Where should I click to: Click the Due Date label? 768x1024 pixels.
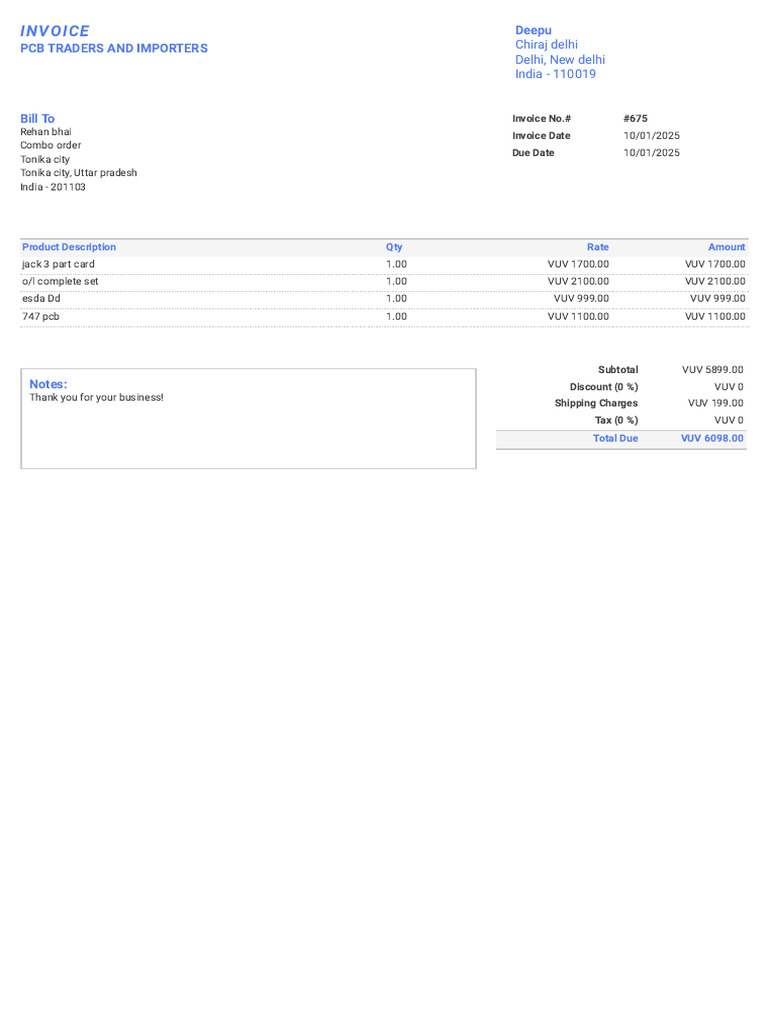[533, 152]
